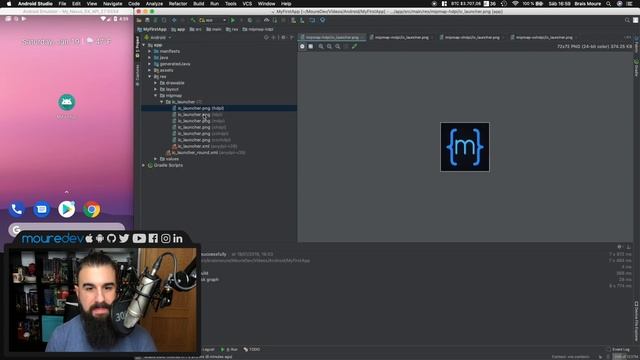640x360 pixels.
Task: Open build output panel settings gear
Action: (x=619, y=247)
